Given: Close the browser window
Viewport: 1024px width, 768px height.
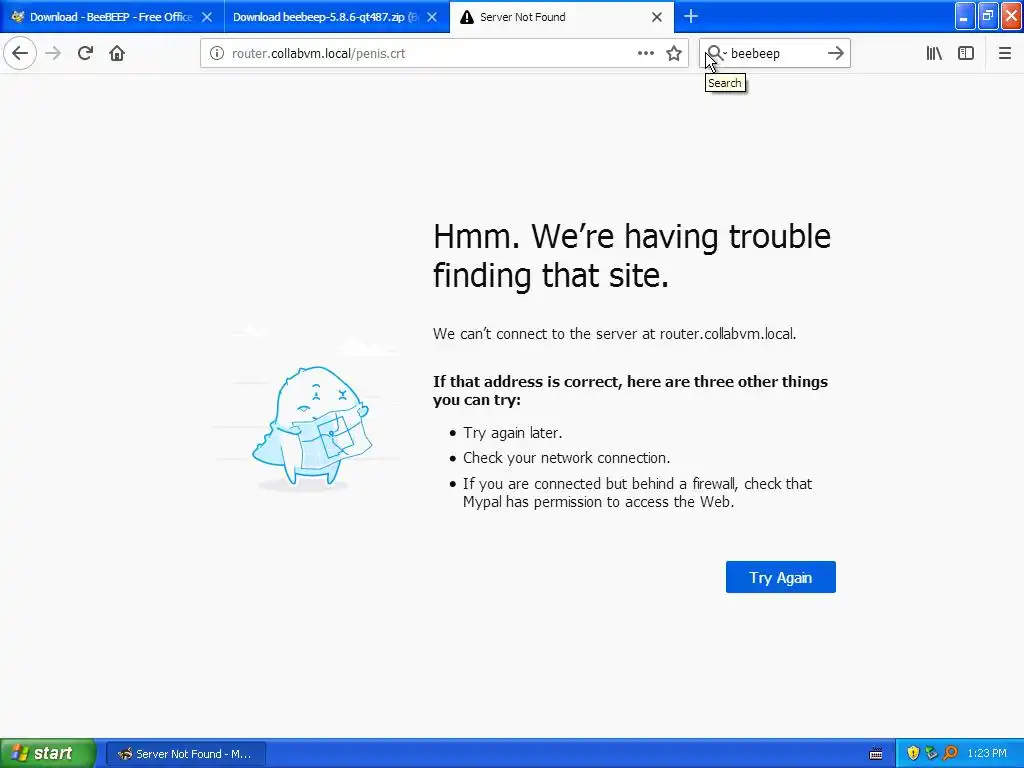Looking at the screenshot, I should [1012, 16].
